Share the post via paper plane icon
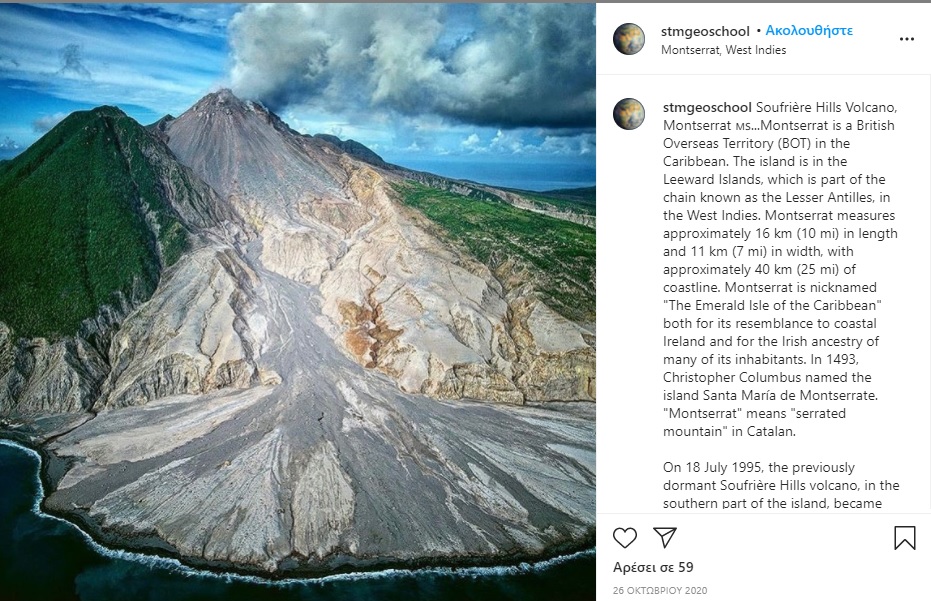Viewport: 931px width, 601px height. point(665,537)
